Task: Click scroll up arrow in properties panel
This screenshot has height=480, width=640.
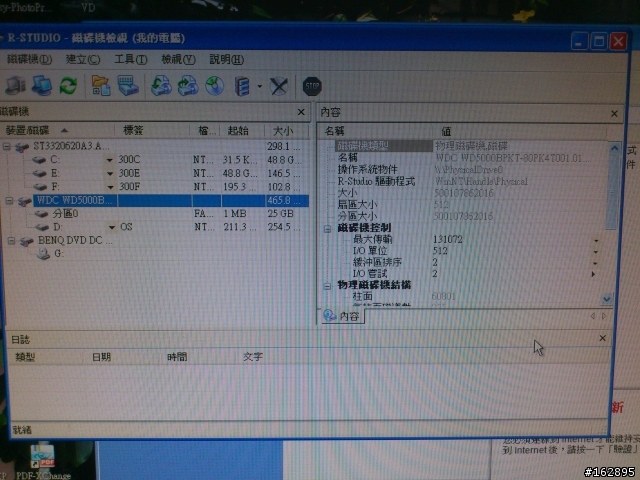Action: click(x=614, y=149)
